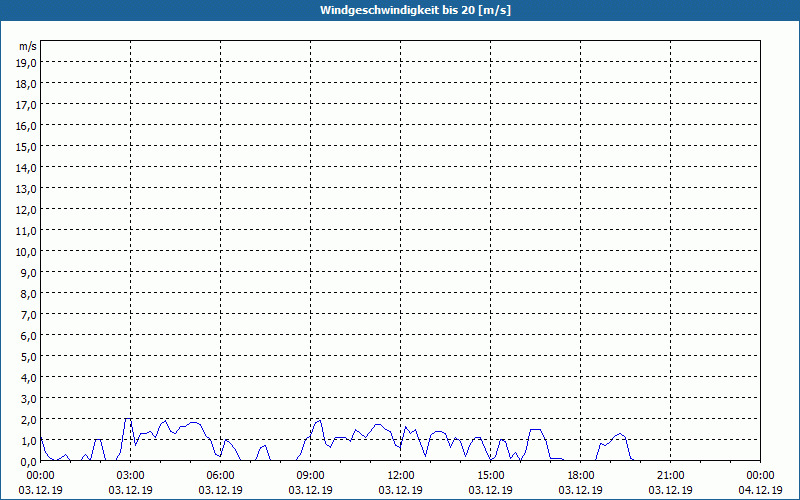Image resolution: width=800 pixels, height=500 pixels.
Task: Select the 19,0 value on the y-axis
Action: pyautogui.click(x=26, y=62)
